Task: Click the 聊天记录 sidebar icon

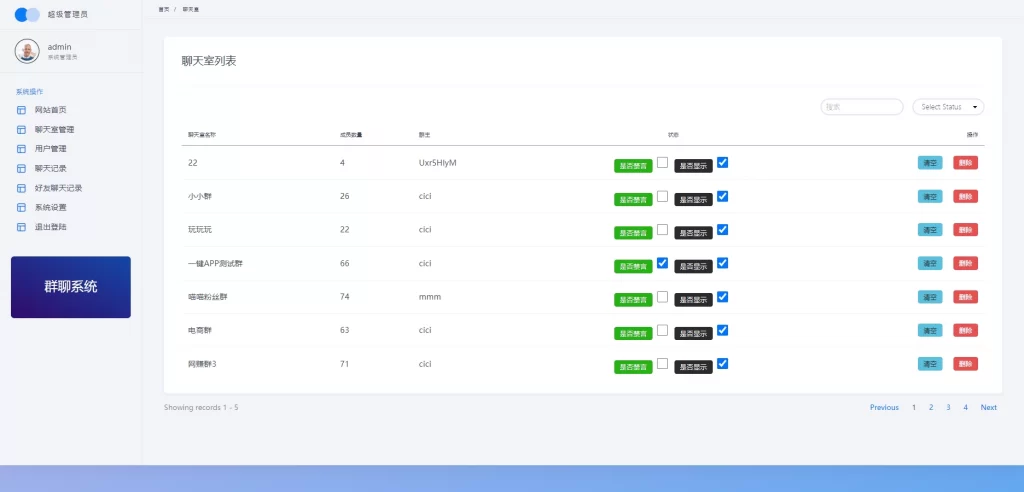Action: 22,169
